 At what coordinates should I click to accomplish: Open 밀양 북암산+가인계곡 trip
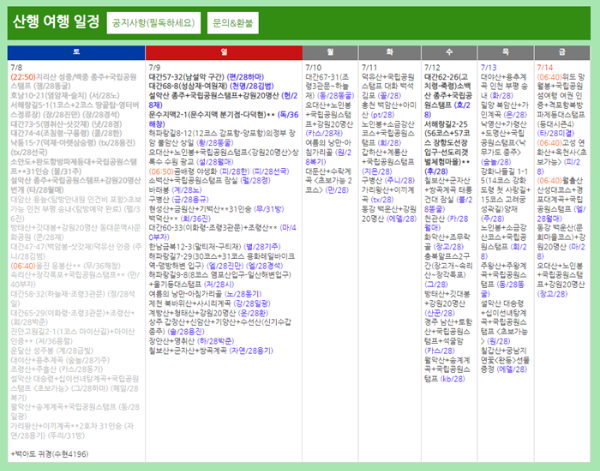click(504, 109)
